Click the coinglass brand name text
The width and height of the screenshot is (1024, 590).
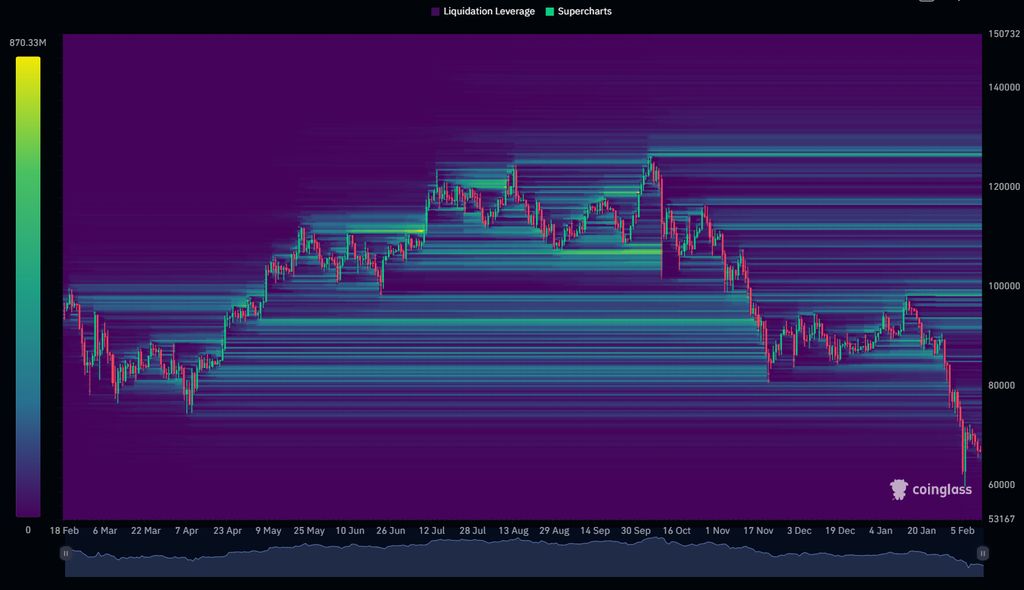(x=941, y=489)
